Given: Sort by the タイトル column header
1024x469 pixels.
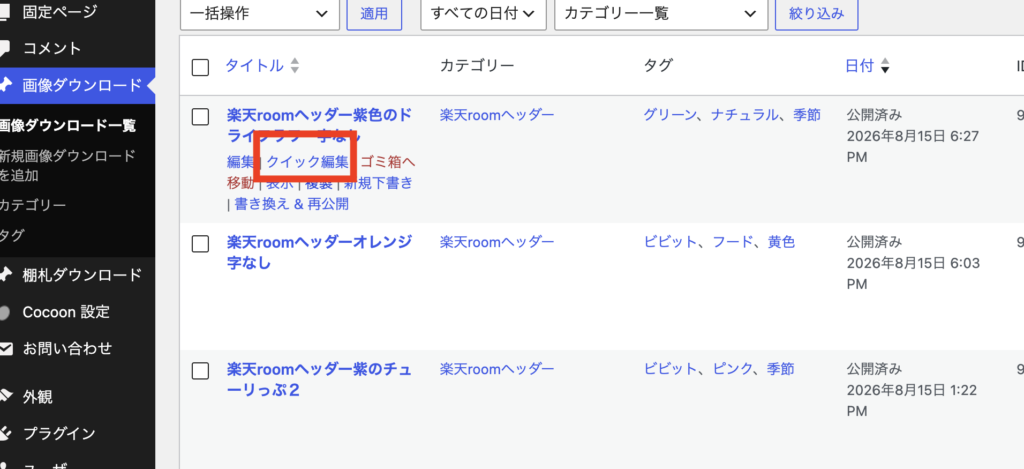Looking at the screenshot, I should click(255, 65).
